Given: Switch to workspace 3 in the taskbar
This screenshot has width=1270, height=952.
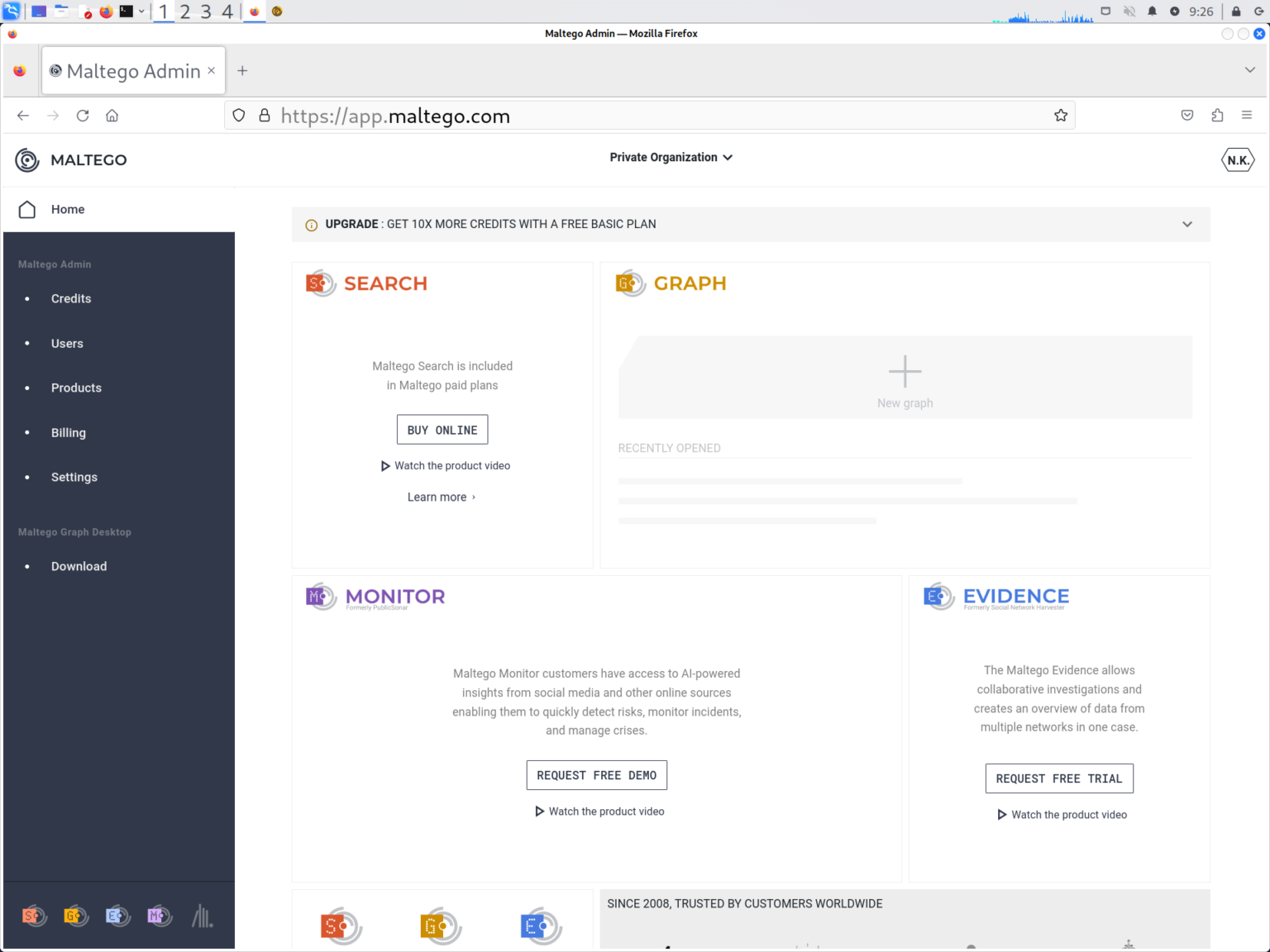Looking at the screenshot, I should click(x=206, y=12).
